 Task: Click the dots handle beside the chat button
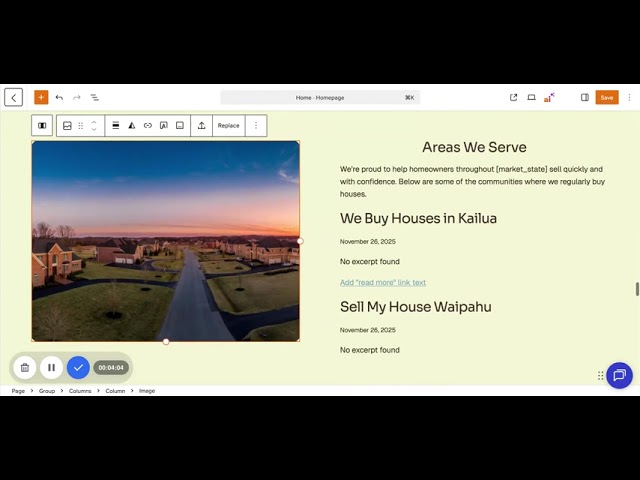[600, 376]
